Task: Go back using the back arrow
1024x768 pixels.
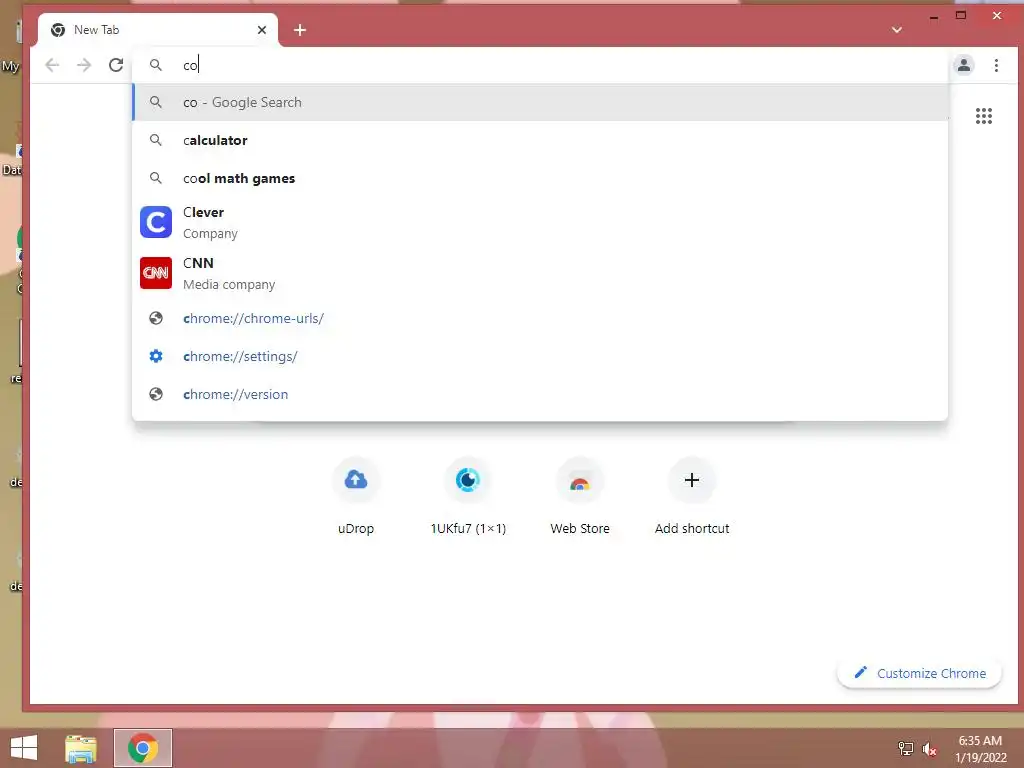Action: tap(52, 65)
